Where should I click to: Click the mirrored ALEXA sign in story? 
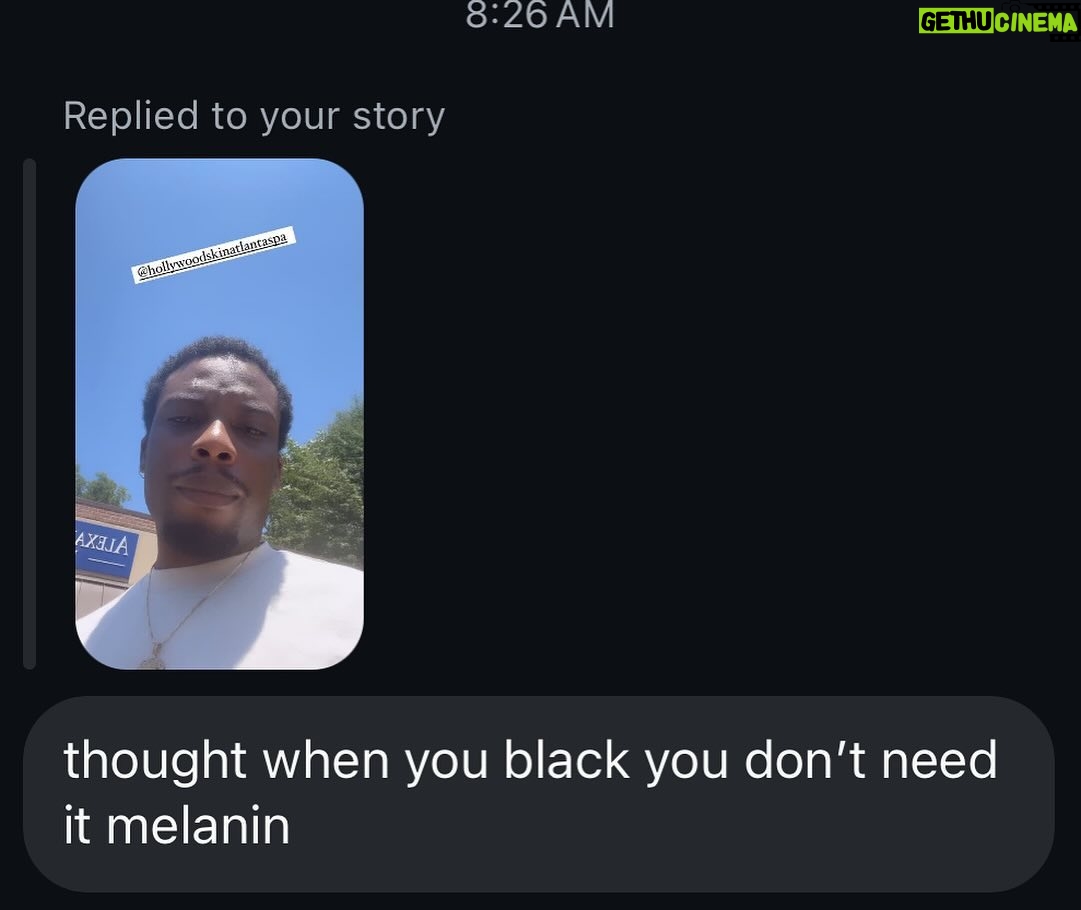(x=103, y=546)
